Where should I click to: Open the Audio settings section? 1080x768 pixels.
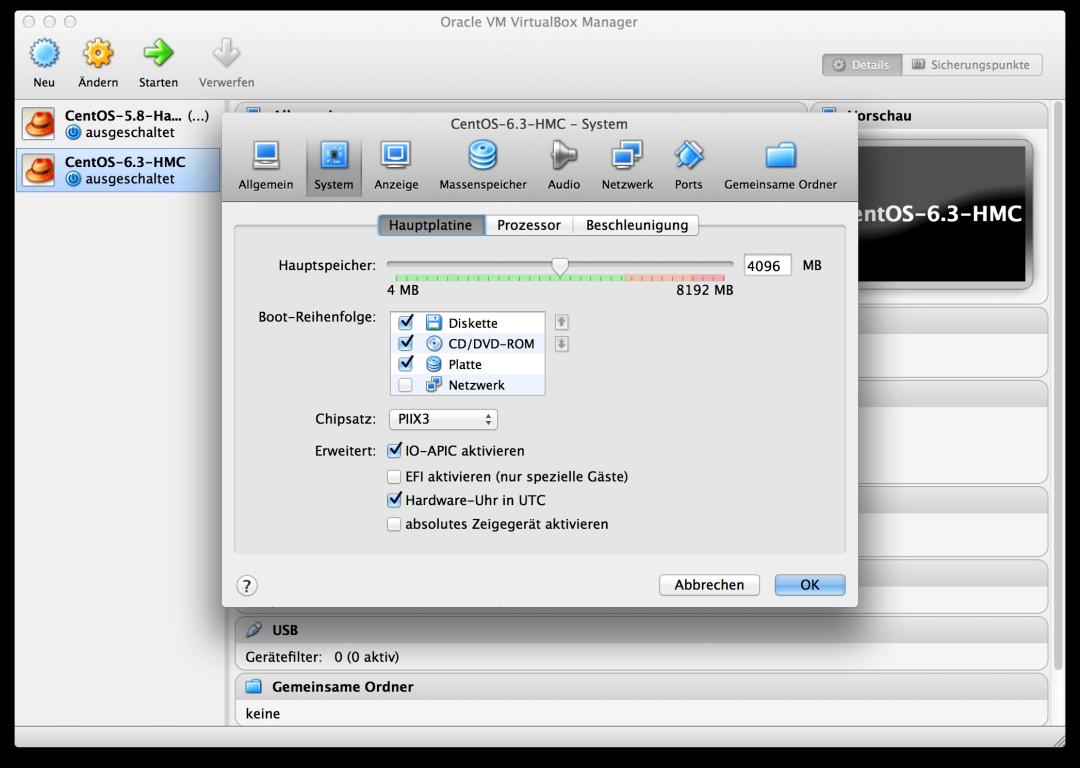(563, 164)
